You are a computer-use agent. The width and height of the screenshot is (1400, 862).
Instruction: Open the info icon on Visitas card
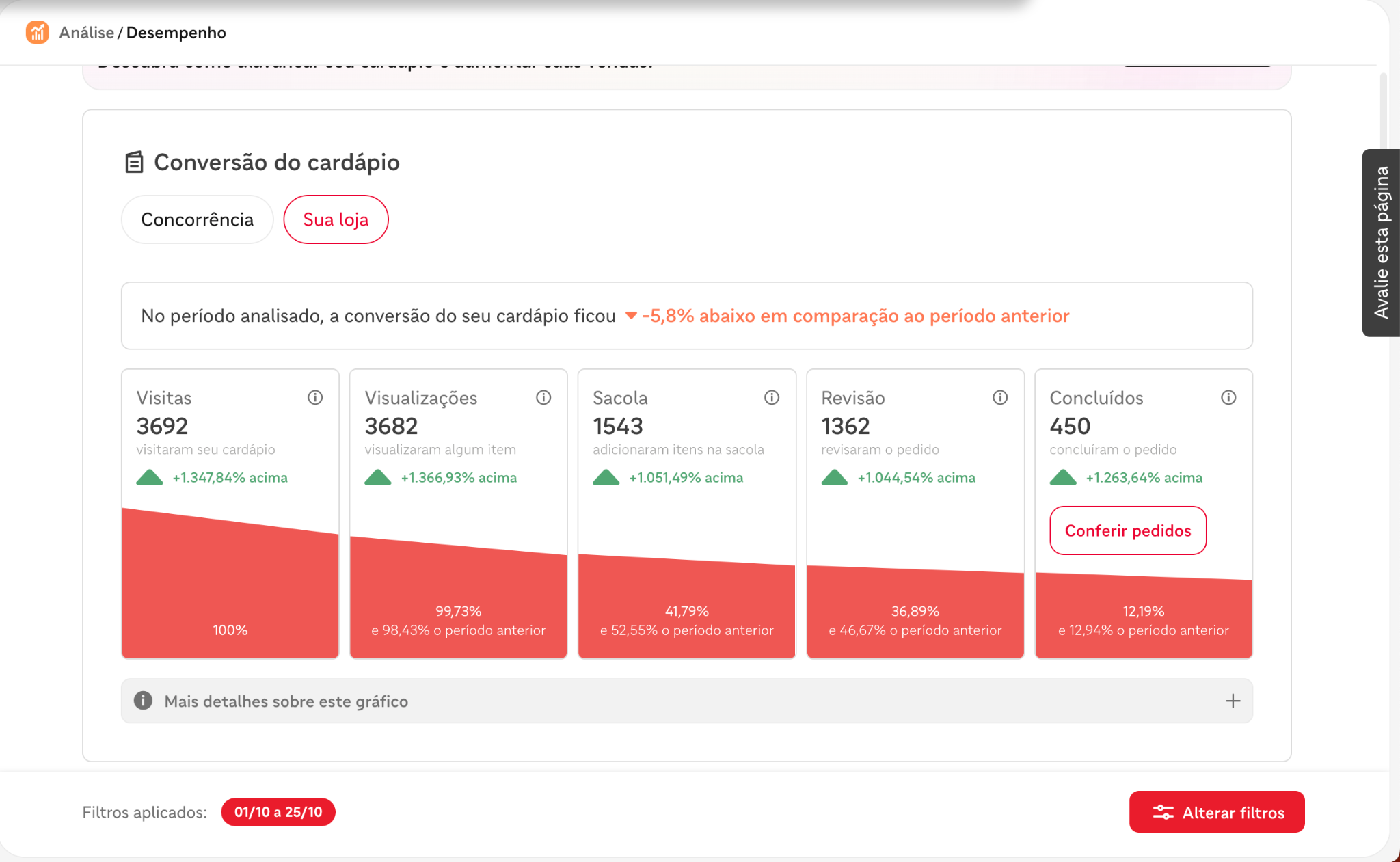315,397
